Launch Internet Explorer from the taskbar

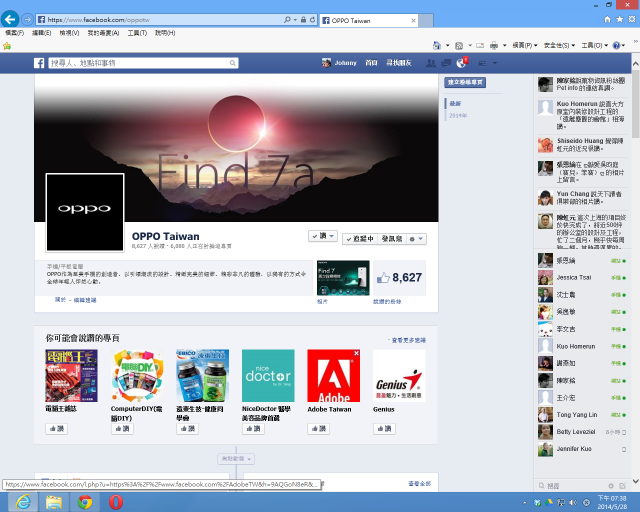[23, 502]
